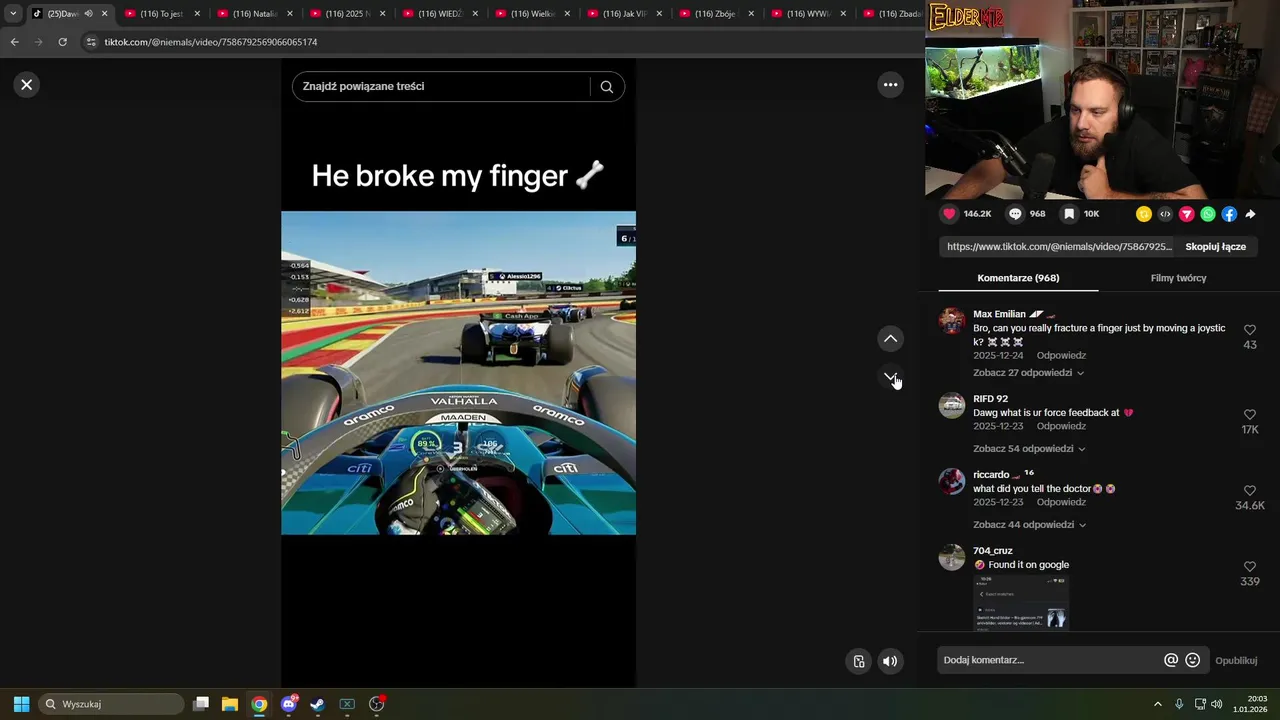
Task: Reply to RIFD 92's comment
Action: 1061,426
